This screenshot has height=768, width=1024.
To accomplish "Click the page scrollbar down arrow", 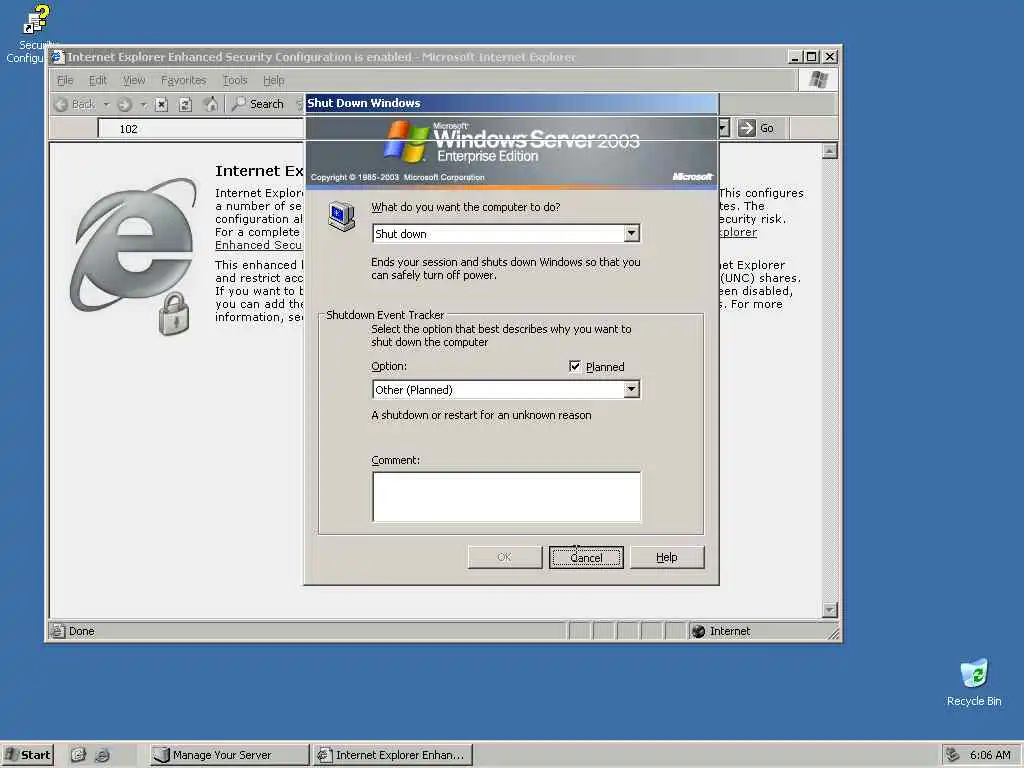I will point(829,610).
